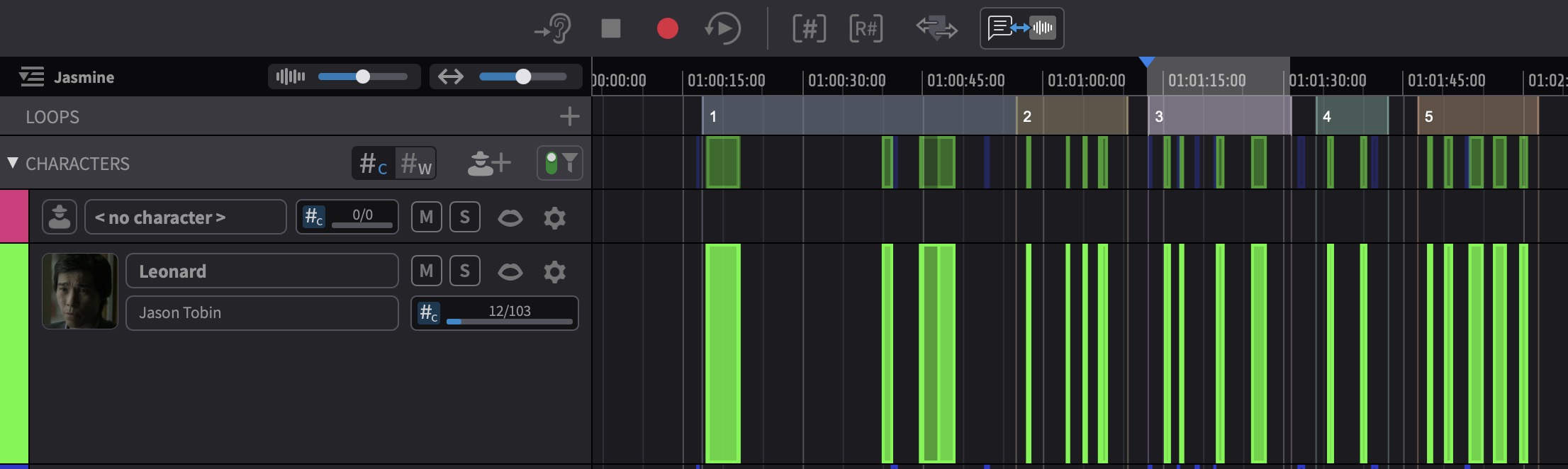Toggle lips icon on Leonard track
The height and width of the screenshot is (469, 1568).
tap(510, 271)
